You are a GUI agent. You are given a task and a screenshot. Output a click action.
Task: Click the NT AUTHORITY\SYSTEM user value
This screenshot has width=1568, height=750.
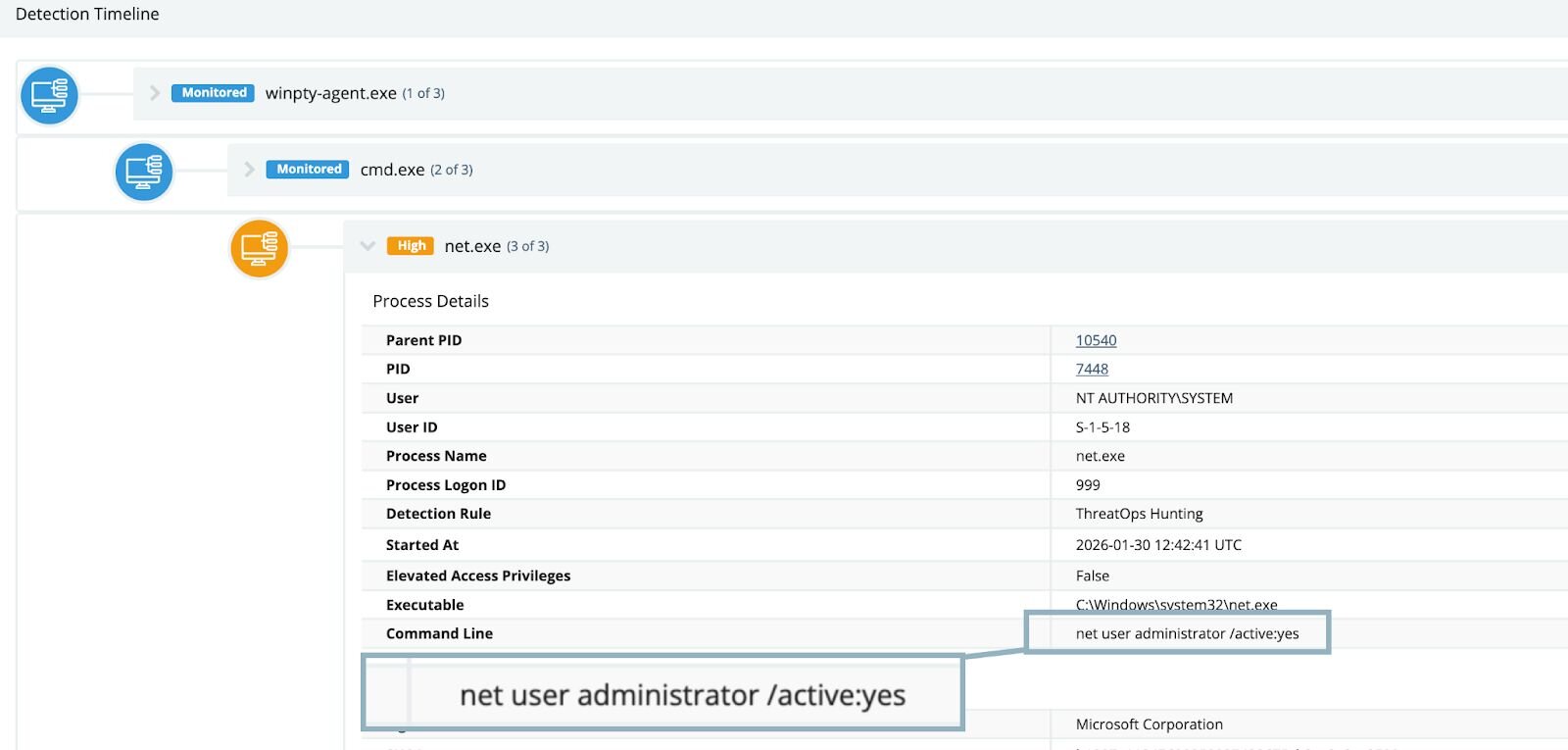pyautogui.click(x=1153, y=398)
